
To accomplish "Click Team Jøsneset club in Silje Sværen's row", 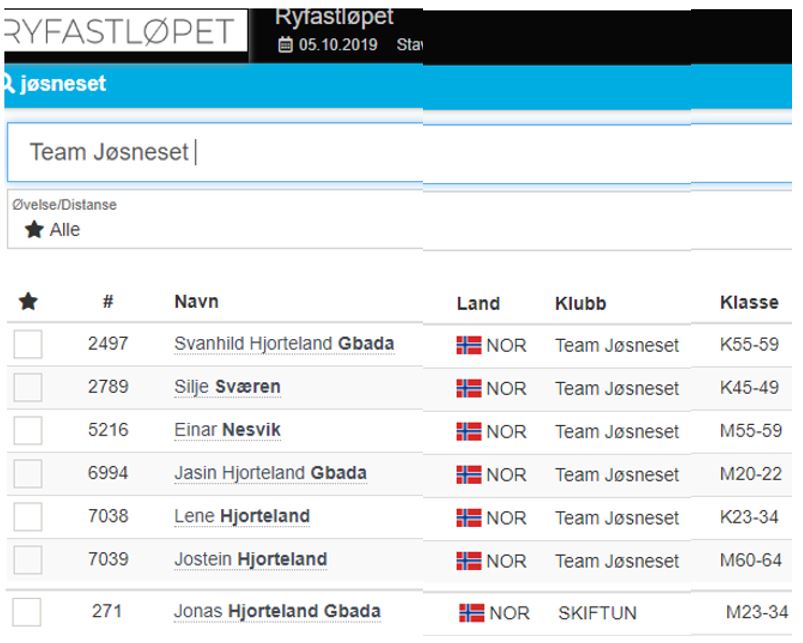I will [x=617, y=388].
